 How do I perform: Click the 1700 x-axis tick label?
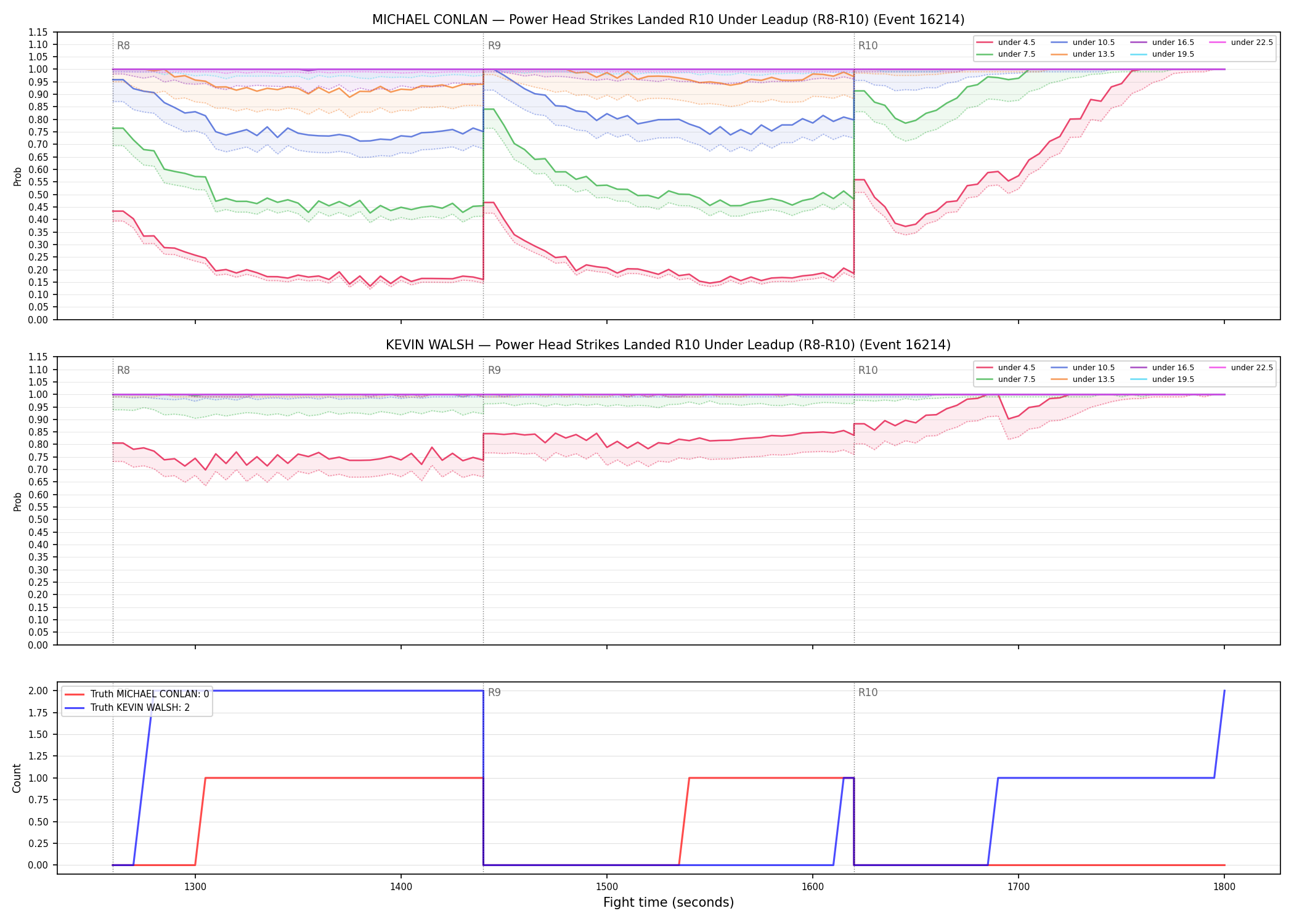point(1019,887)
